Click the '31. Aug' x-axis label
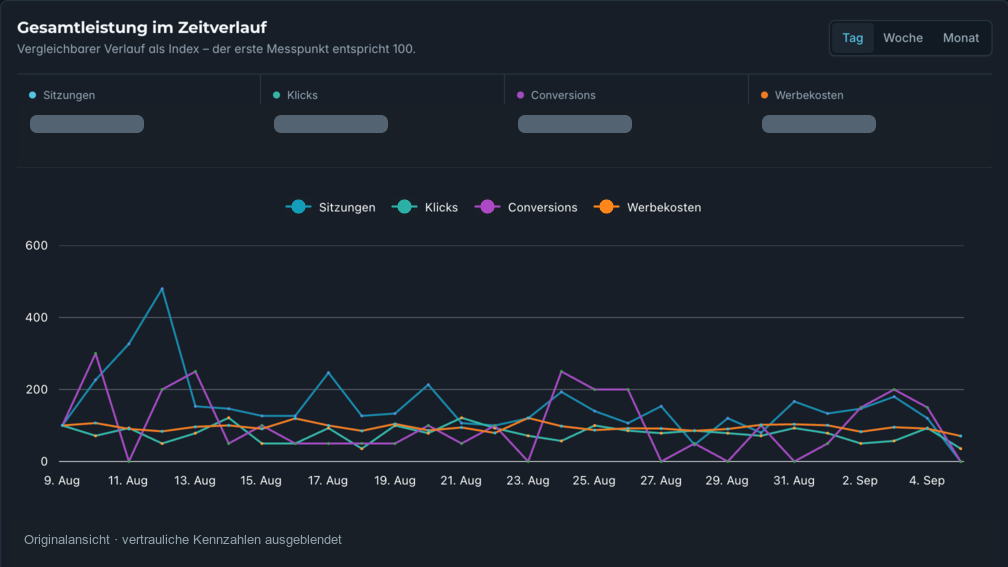The height and width of the screenshot is (567, 1008). (794, 480)
